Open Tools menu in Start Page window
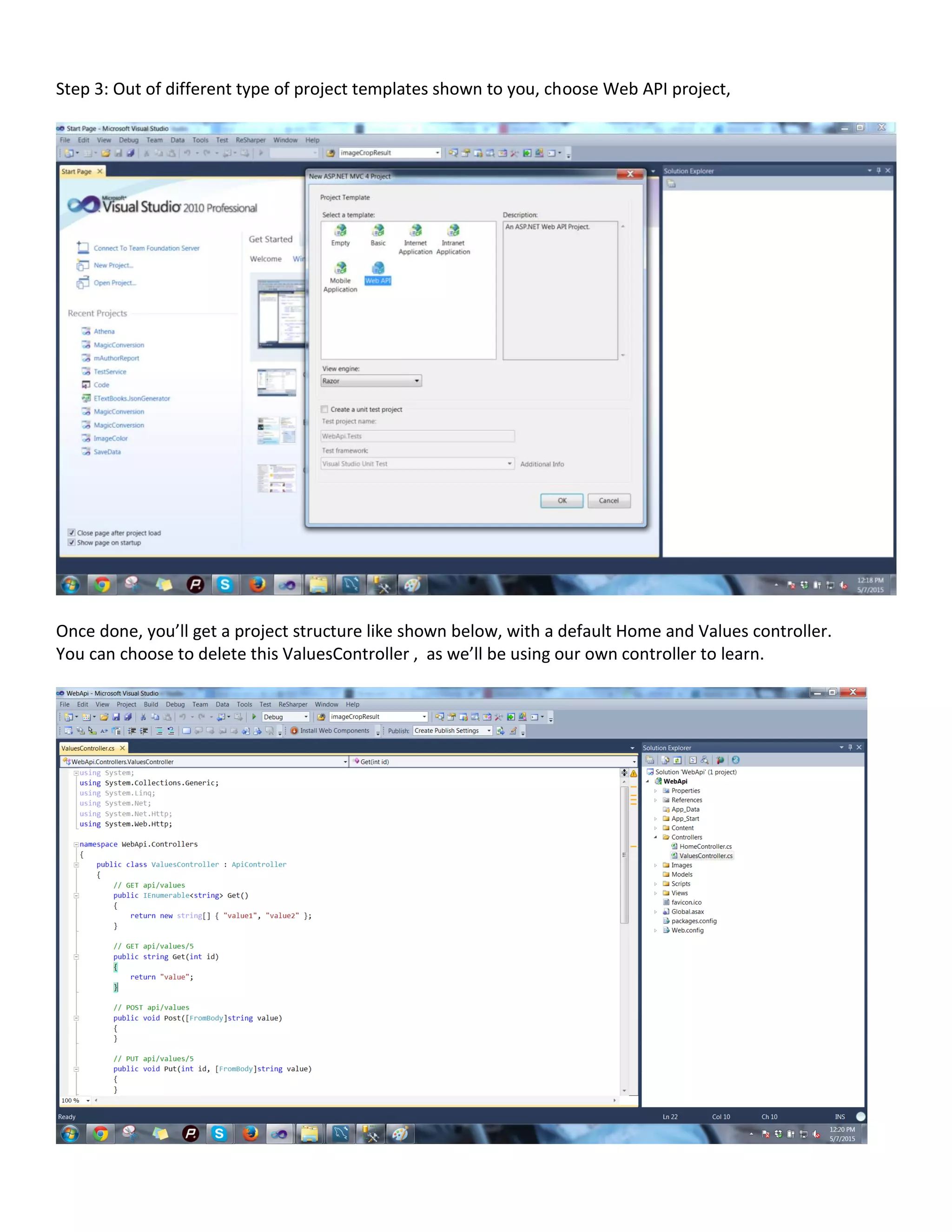 pos(200,140)
